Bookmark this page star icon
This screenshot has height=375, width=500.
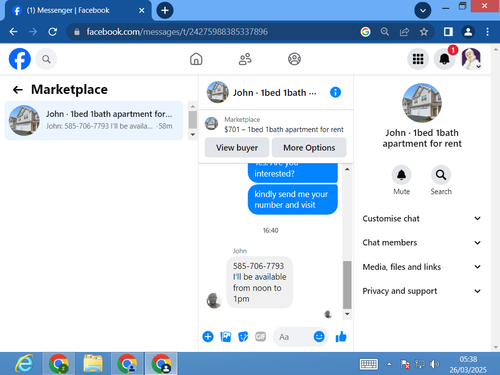click(x=424, y=32)
